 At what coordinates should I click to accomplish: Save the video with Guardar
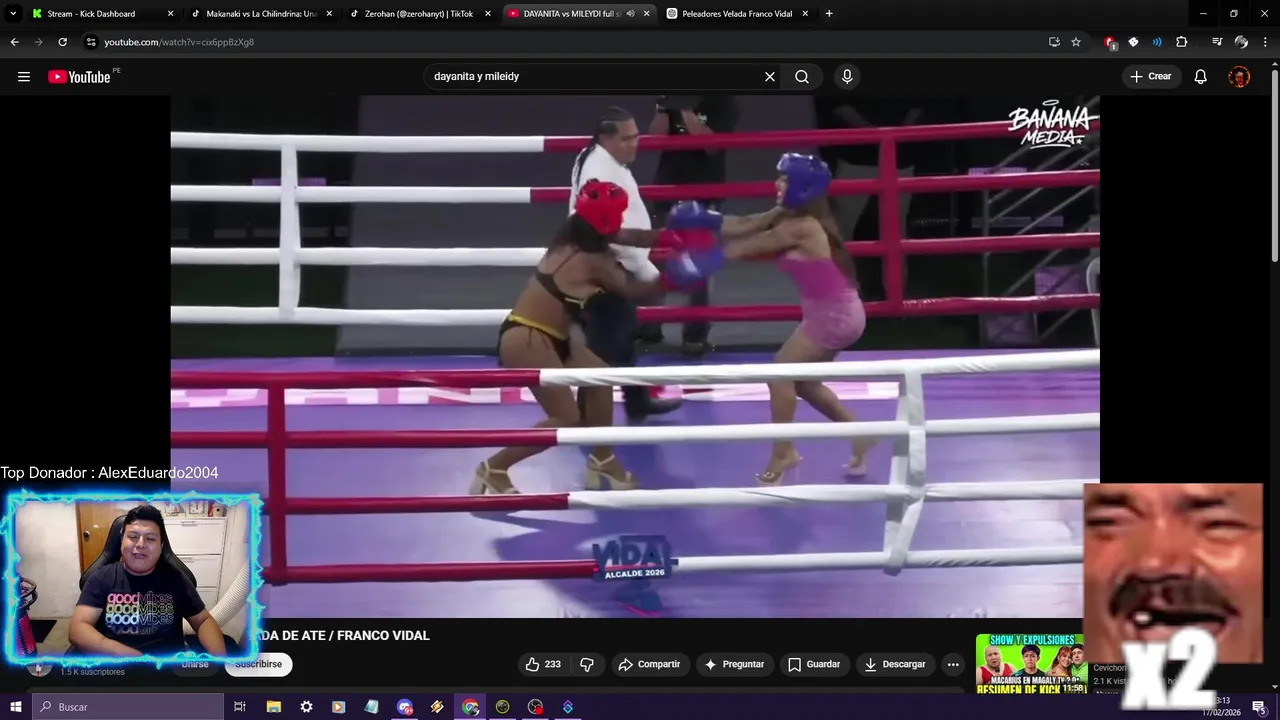(x=815, y=664)
